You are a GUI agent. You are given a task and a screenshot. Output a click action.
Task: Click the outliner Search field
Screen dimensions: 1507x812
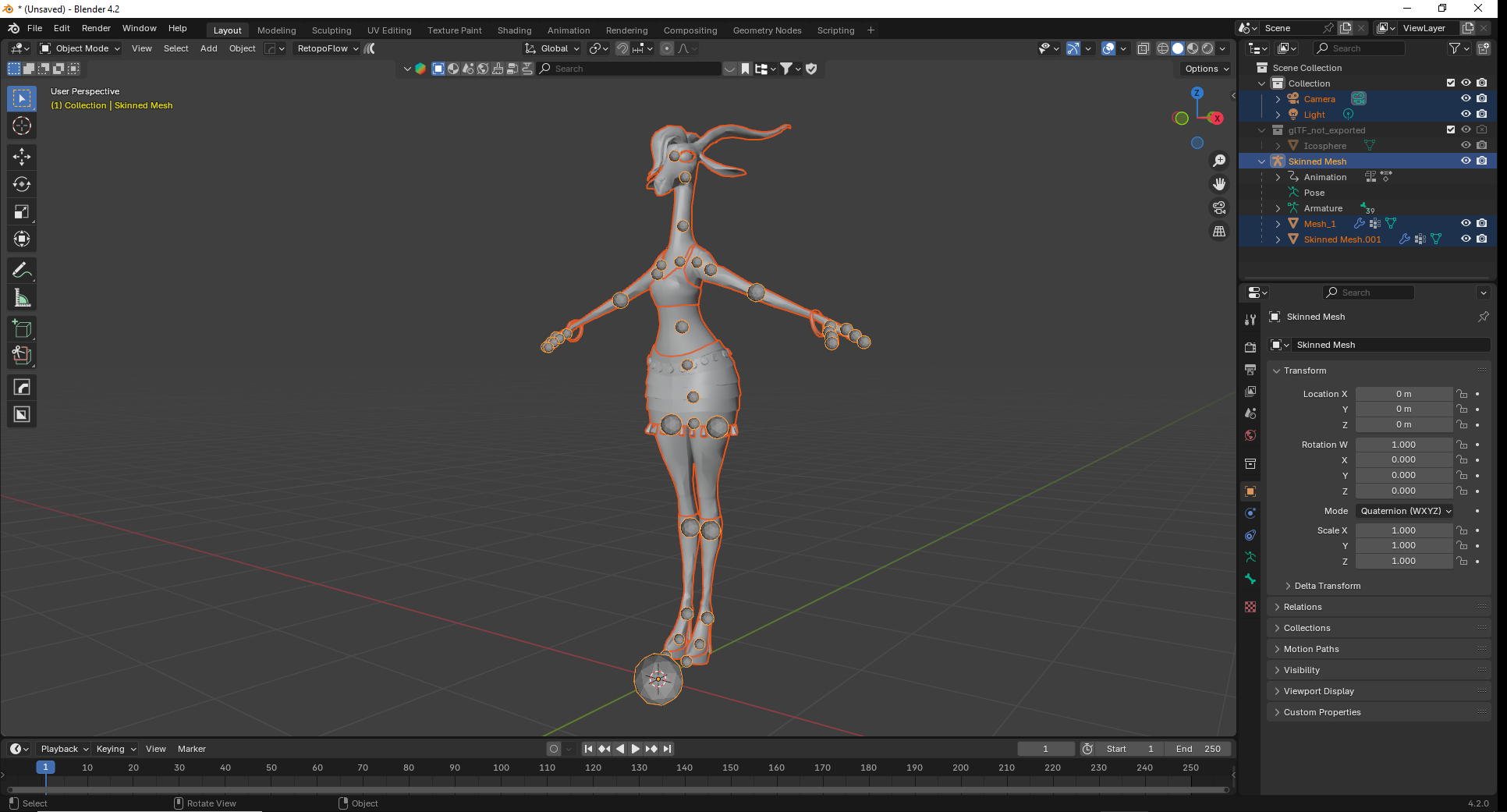pos(1360,48)
